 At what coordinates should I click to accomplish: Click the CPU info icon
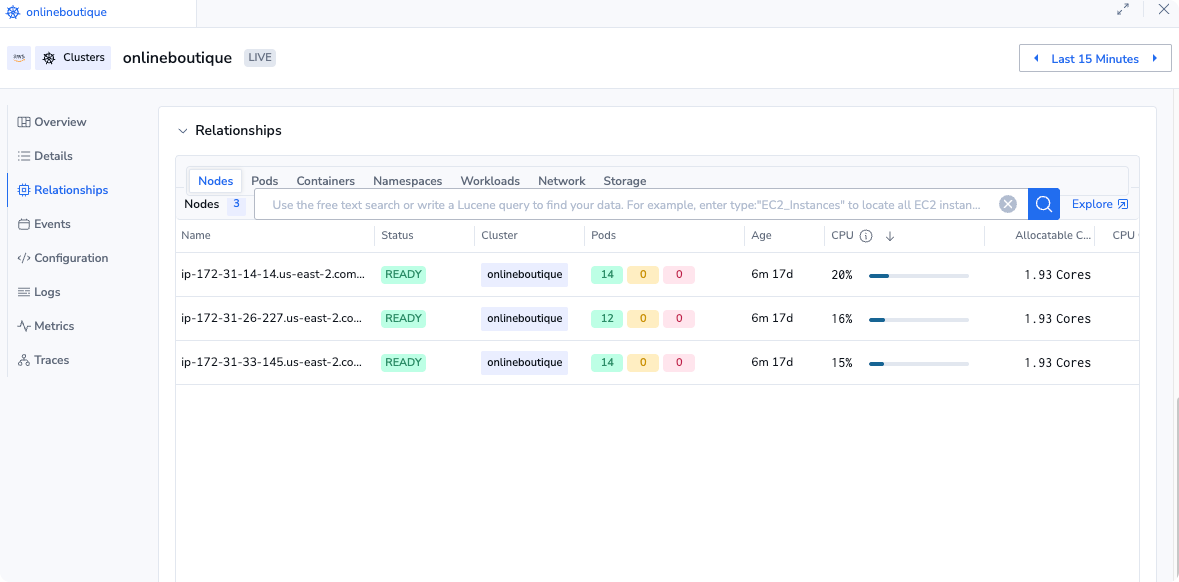pyautogui.click(x=865, y=236)
